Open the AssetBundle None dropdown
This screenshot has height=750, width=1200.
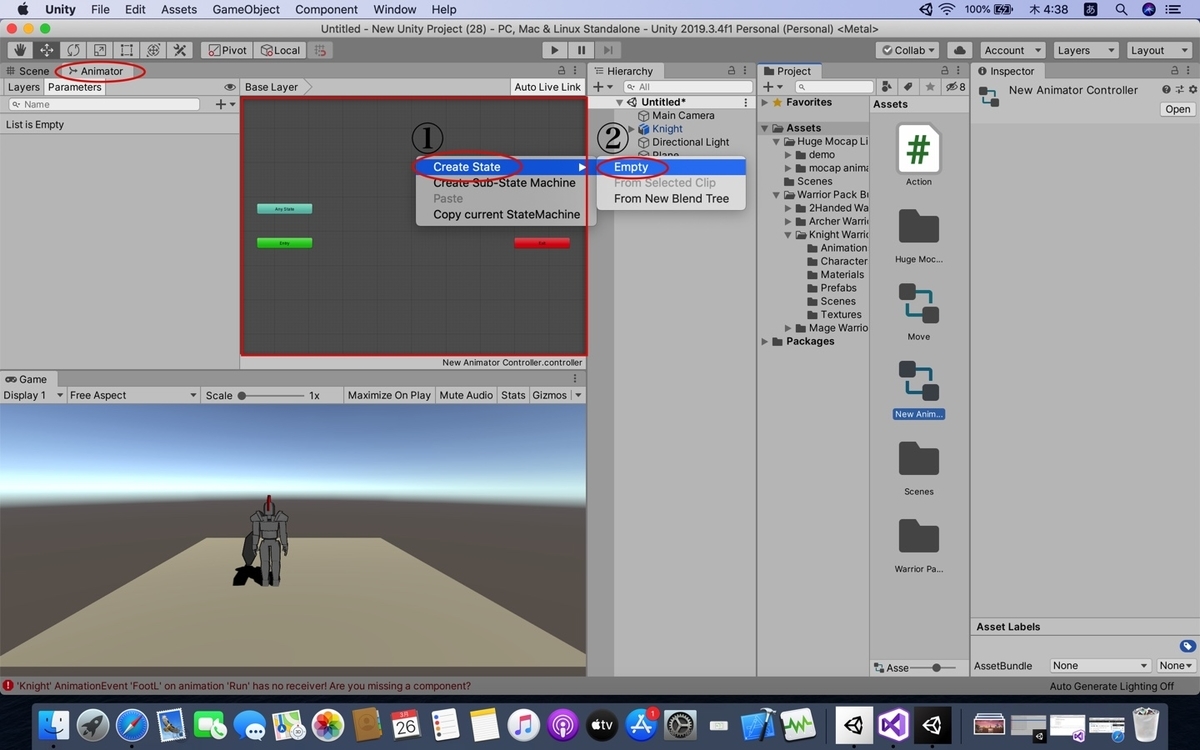[x=1101, y=665]
